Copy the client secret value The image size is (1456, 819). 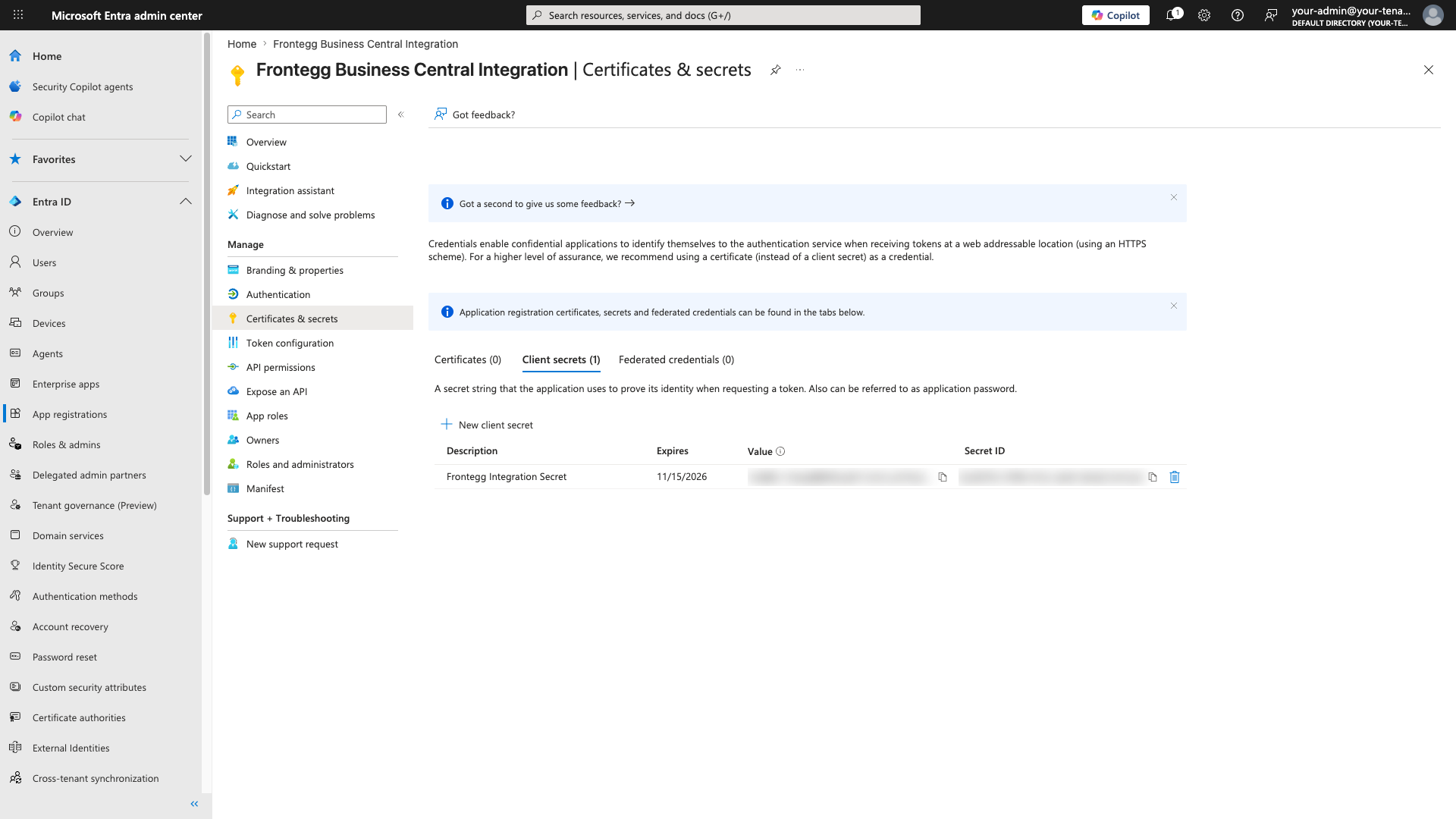click(943, 477)
